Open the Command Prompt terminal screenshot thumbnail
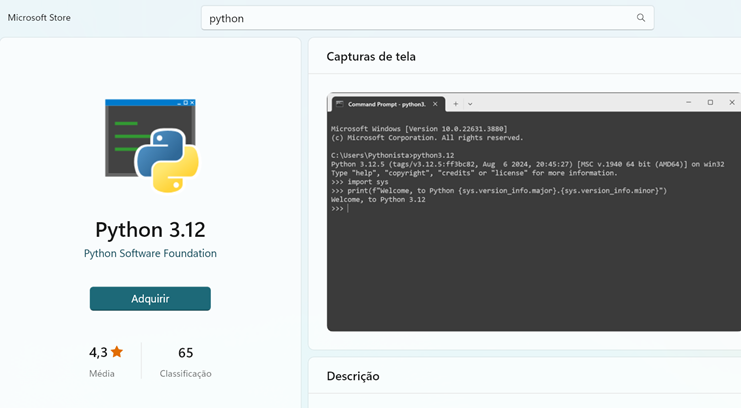The height and width of the screenshot is (408, 741). [534, 212]
